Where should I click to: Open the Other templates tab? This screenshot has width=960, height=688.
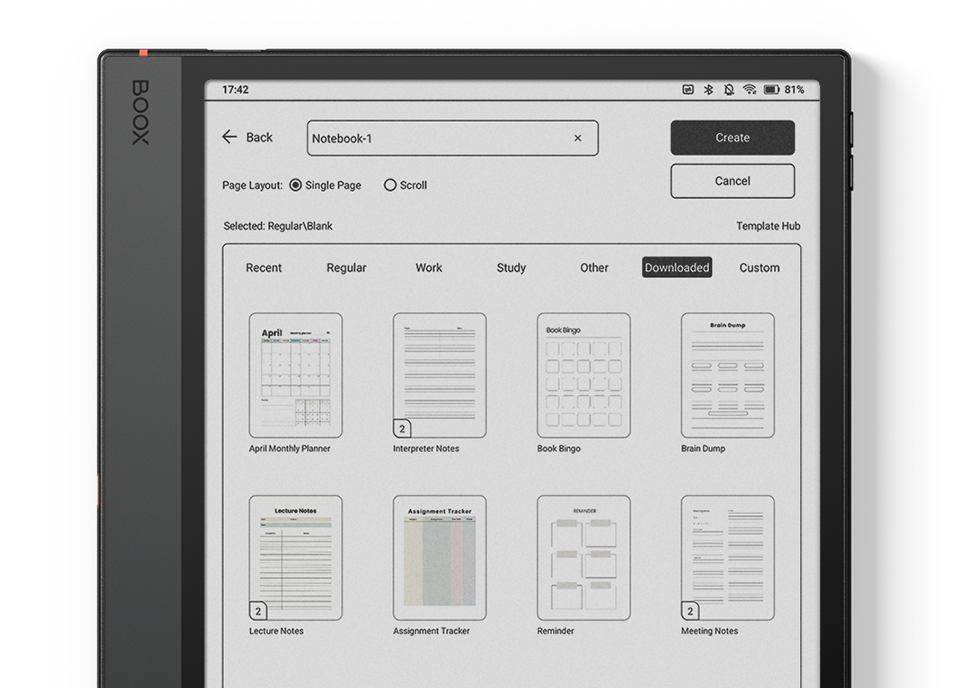point(594,267)
